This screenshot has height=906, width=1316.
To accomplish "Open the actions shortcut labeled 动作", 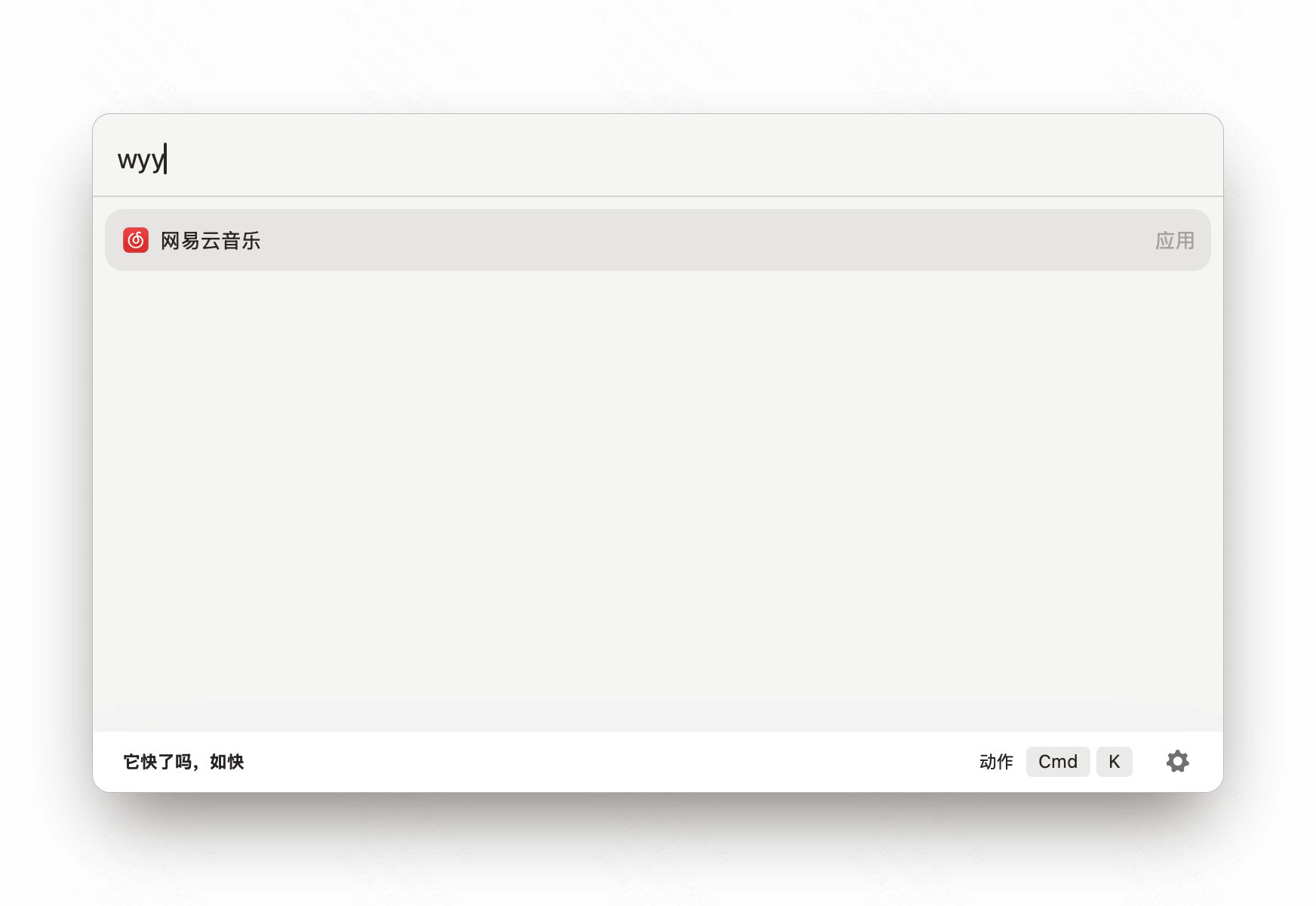I will pyautogui.click(x=996, y=762).
